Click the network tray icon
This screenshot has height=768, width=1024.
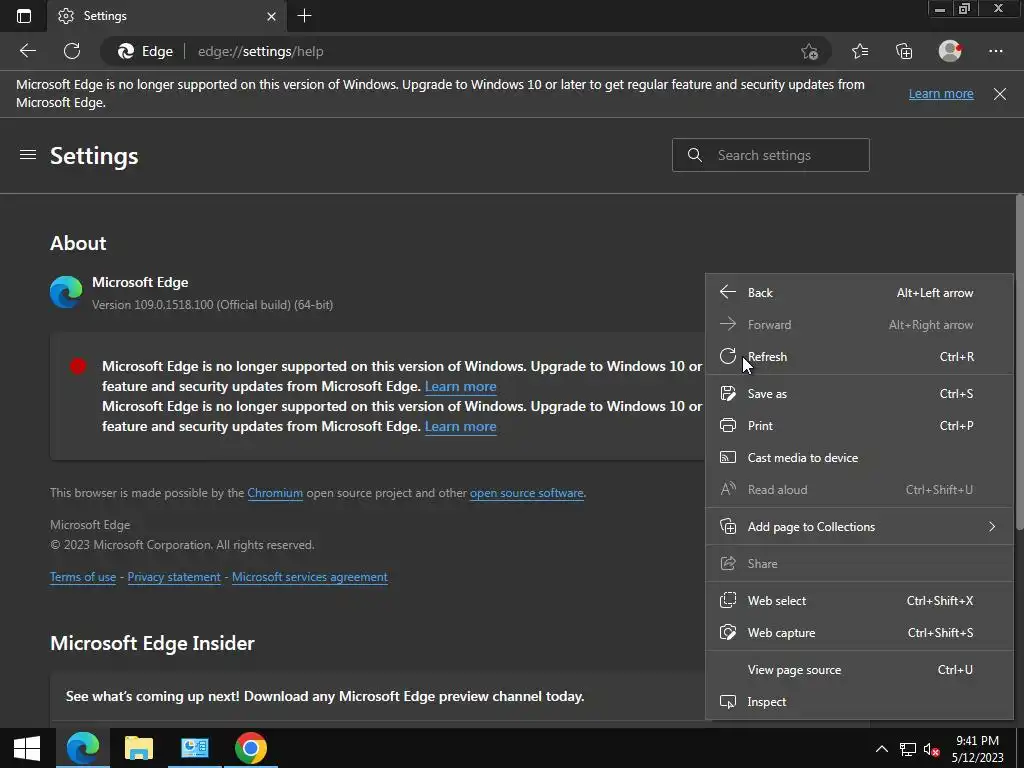907,749
